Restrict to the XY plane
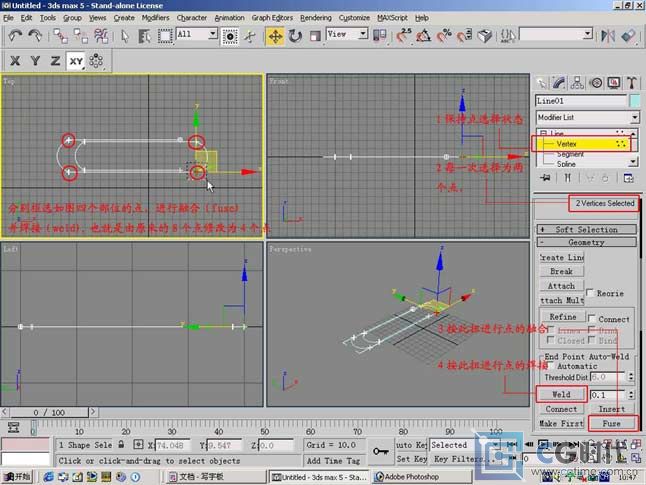646x485 pixels. pos(76,61)
